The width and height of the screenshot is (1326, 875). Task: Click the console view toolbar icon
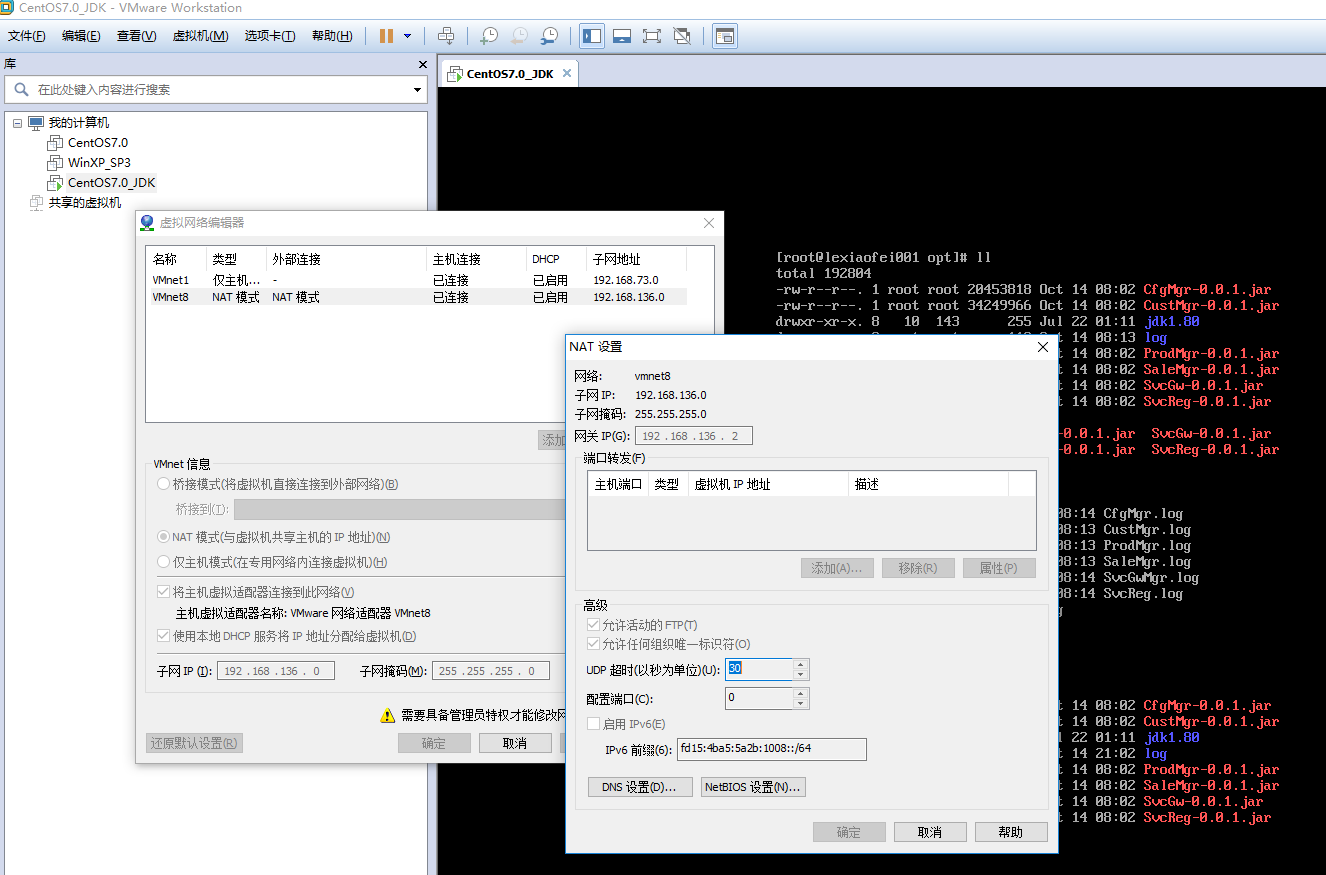pyautogui.click(x=724, y=36)
